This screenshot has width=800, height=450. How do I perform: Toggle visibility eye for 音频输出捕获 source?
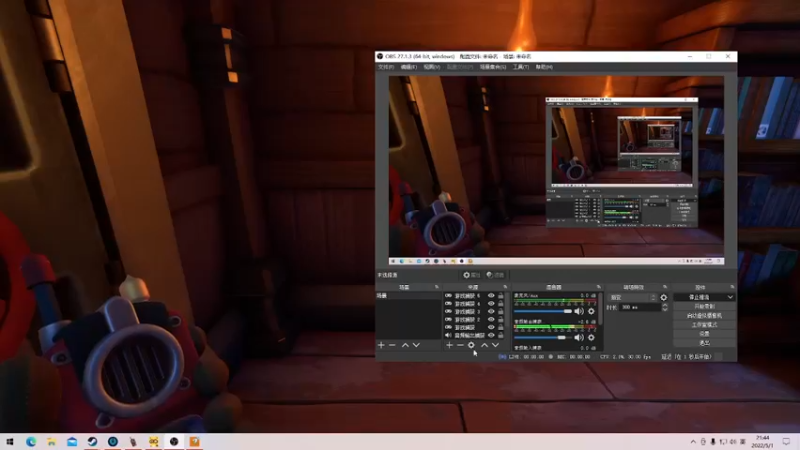tap(491, 335)
